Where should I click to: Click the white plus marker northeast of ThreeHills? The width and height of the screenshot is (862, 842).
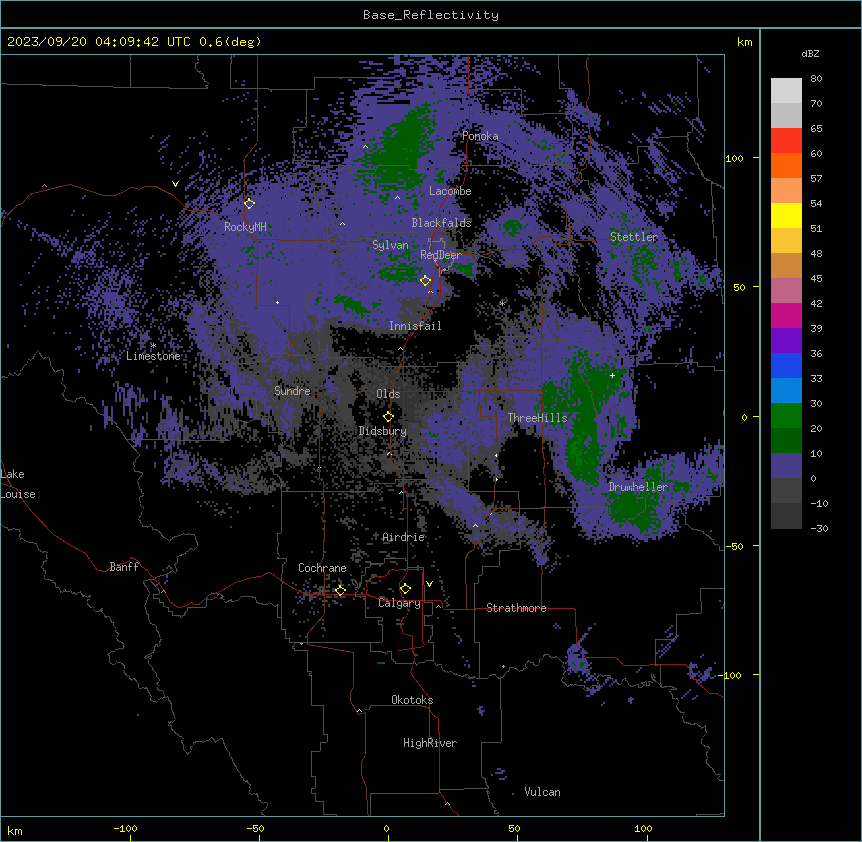pos(612,375)
